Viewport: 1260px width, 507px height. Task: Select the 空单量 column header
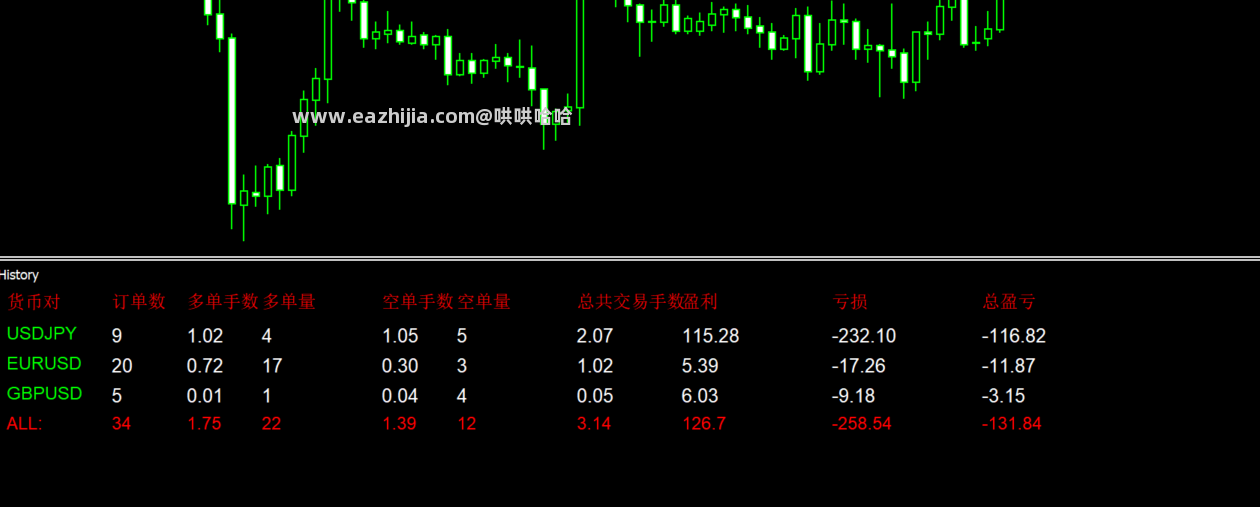(484, 301)
